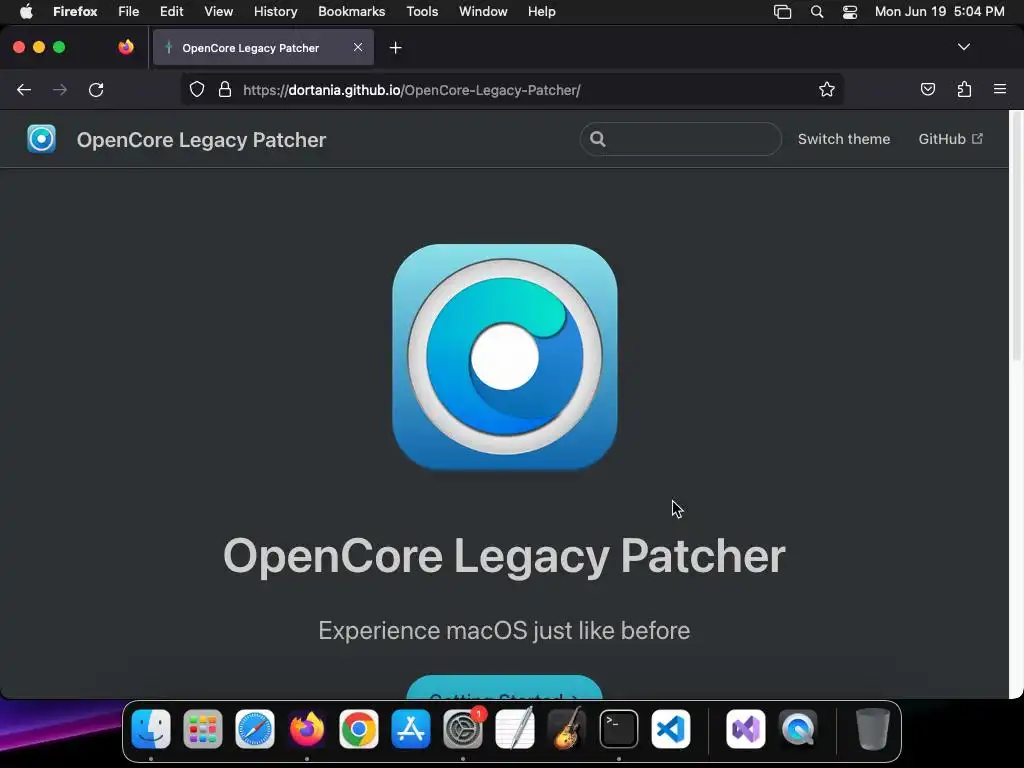Open Finder from the Dock
Viewport: 1024px width, 768px height.
151,729
